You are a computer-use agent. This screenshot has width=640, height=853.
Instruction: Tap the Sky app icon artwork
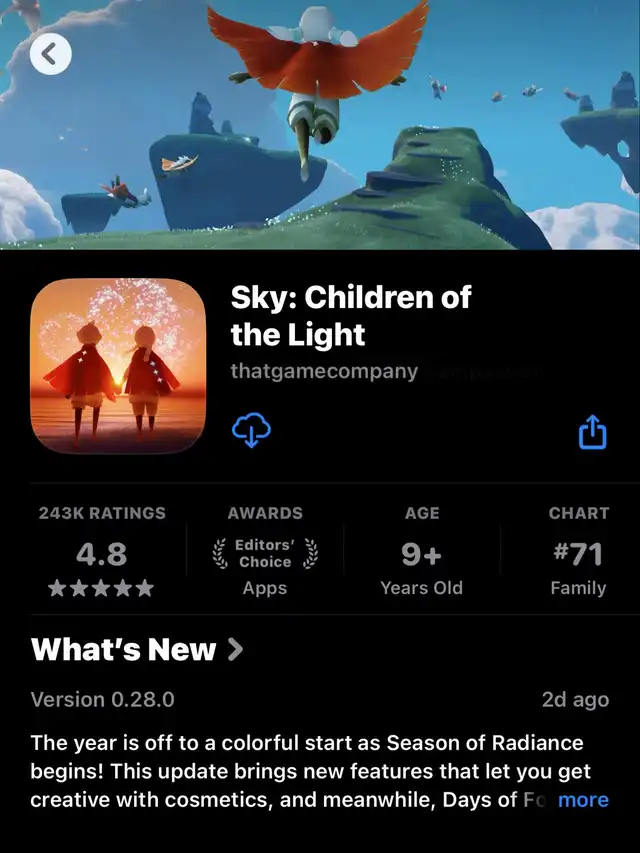(x=118, y=366)
